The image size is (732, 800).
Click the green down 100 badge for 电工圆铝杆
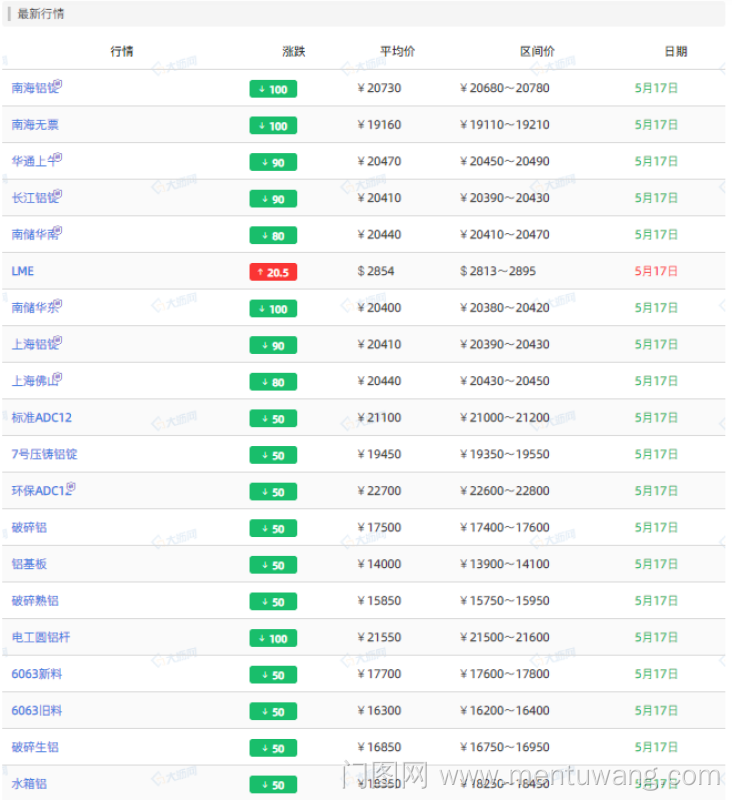point(273,639)
